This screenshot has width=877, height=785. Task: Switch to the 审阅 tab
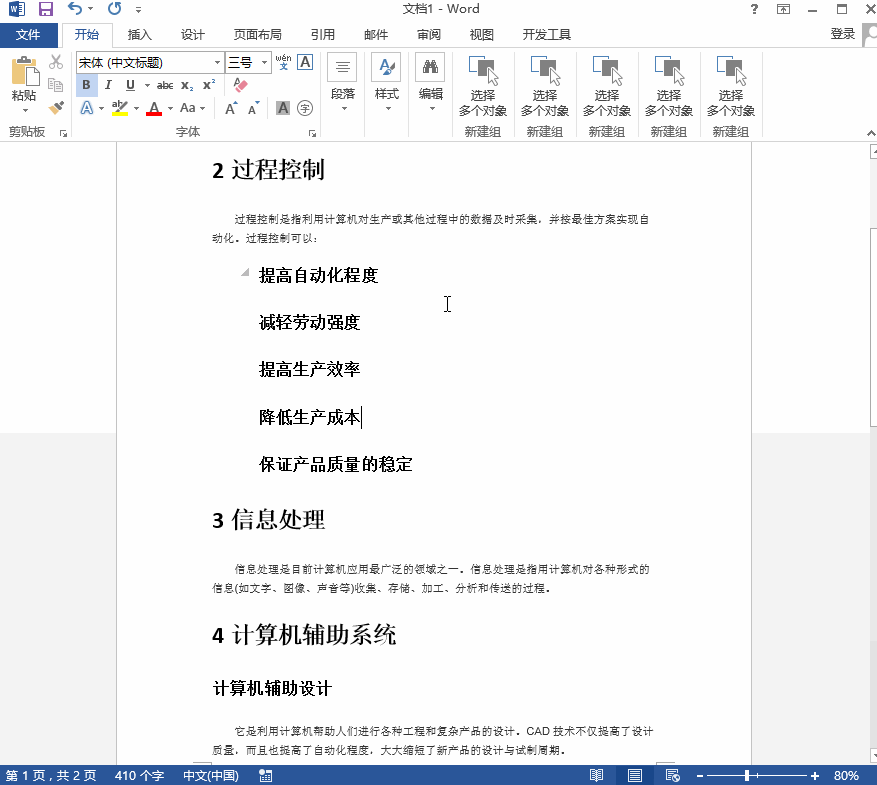429,35
